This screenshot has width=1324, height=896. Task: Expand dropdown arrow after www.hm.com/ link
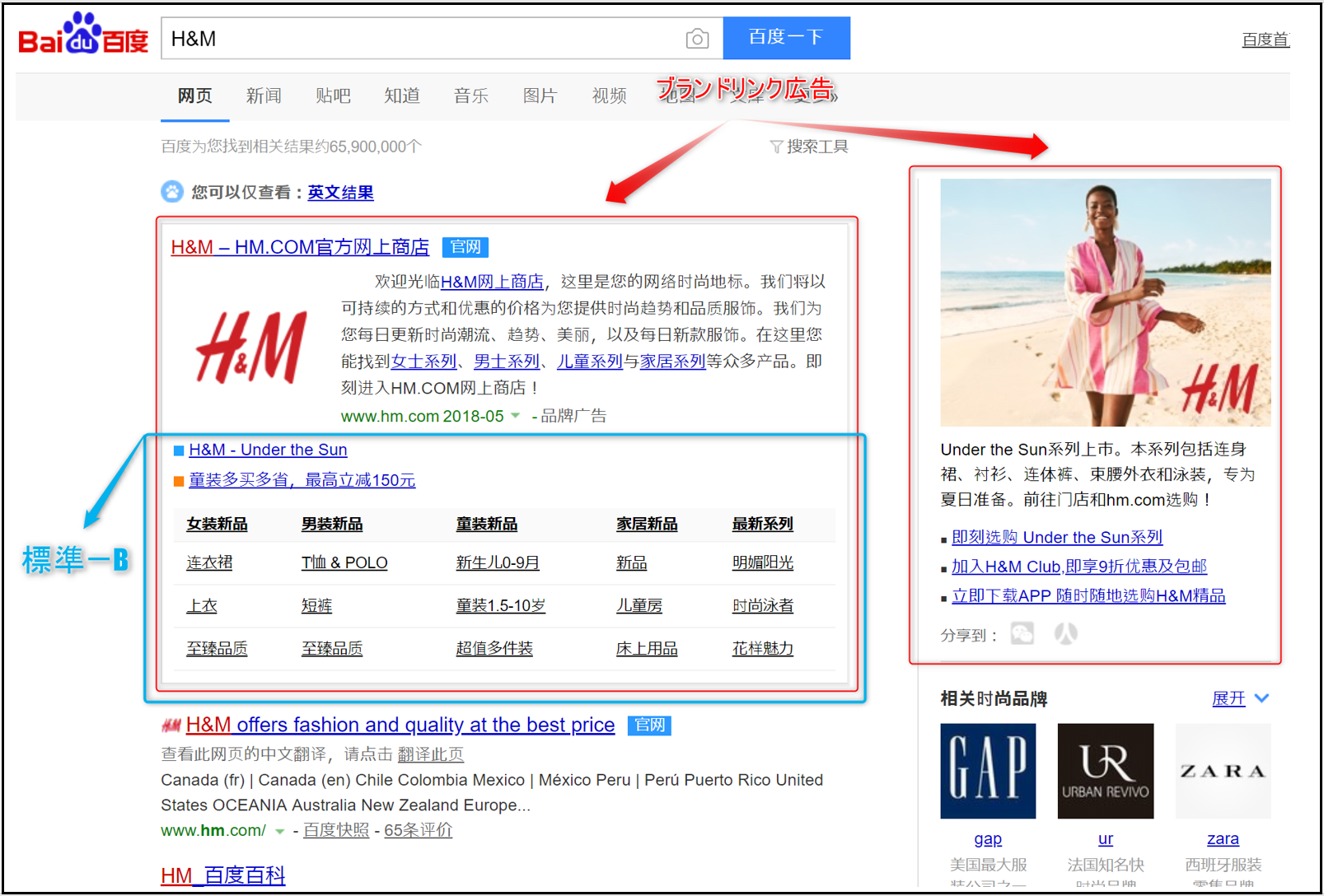point(279,831)
